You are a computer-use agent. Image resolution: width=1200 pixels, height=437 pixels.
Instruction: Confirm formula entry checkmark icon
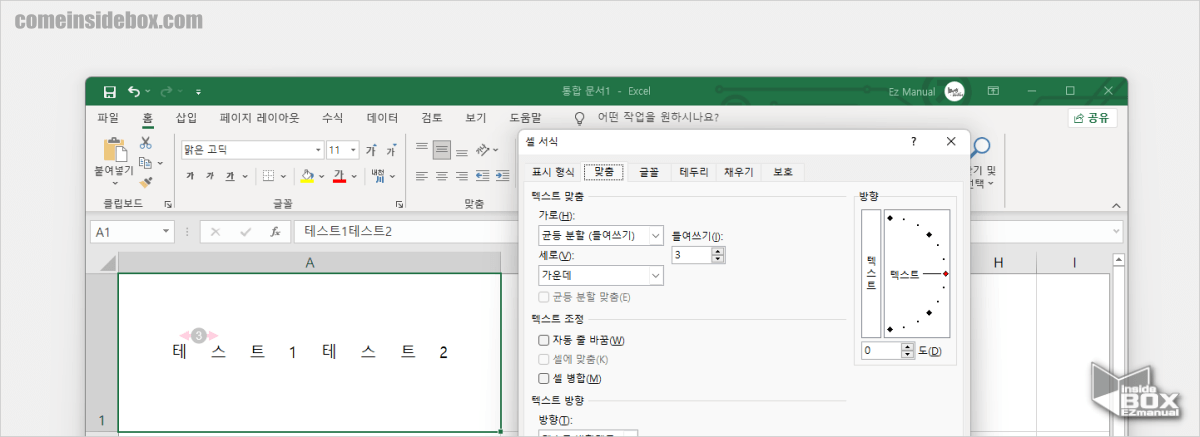pos(245,232)
